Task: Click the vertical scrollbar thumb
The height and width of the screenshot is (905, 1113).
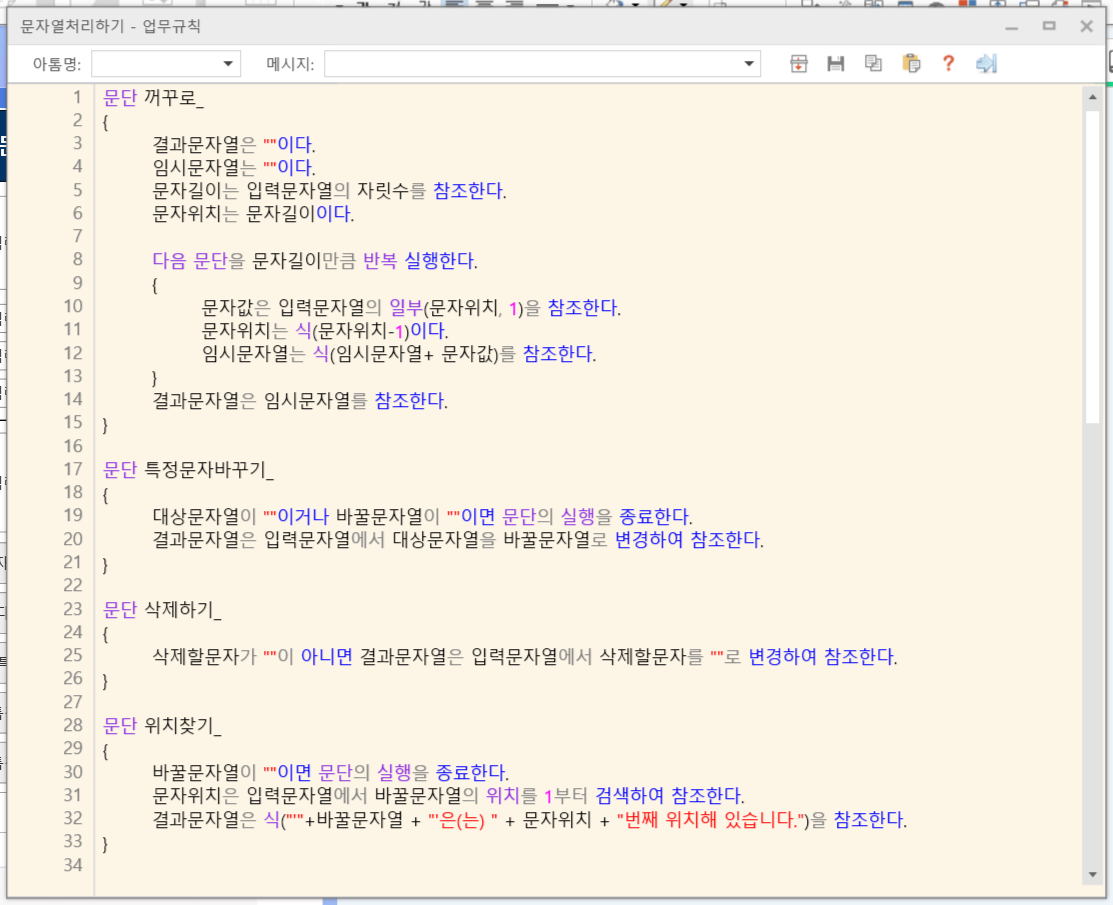Action: 1092,266
